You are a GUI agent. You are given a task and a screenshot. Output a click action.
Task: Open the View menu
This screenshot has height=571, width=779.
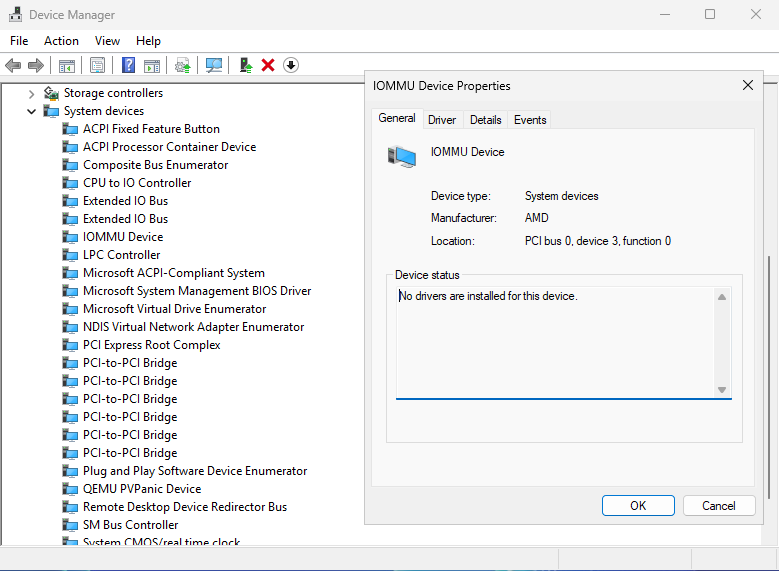tap(107, 41)
